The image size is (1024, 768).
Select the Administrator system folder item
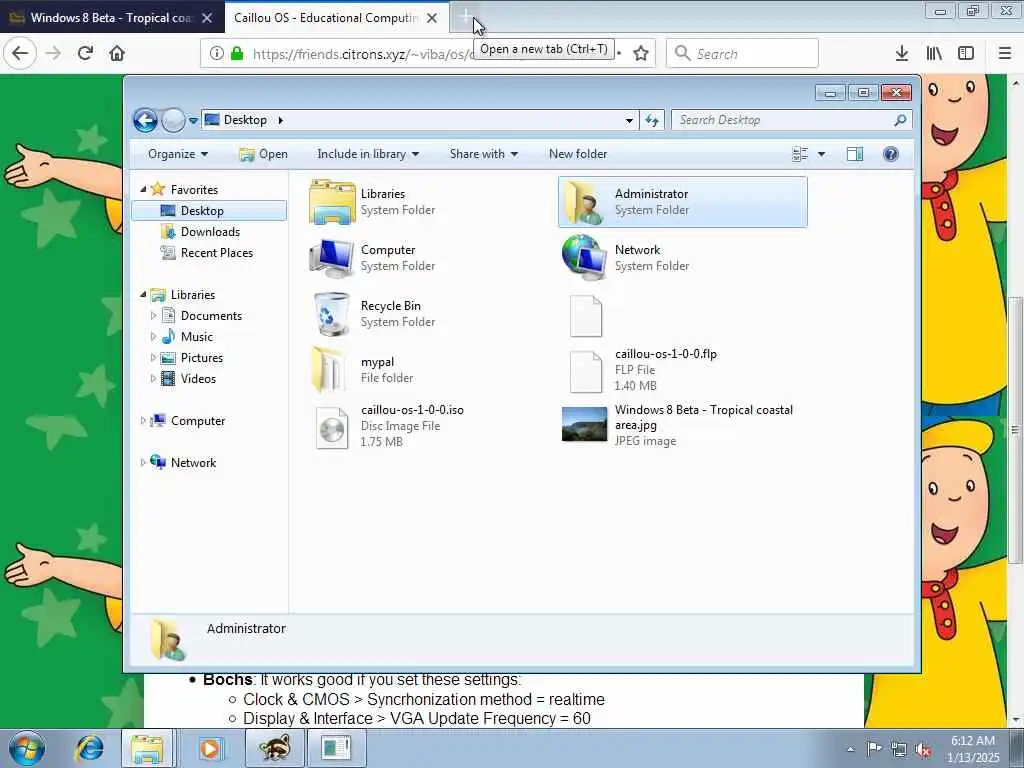[x=682, y=202]
